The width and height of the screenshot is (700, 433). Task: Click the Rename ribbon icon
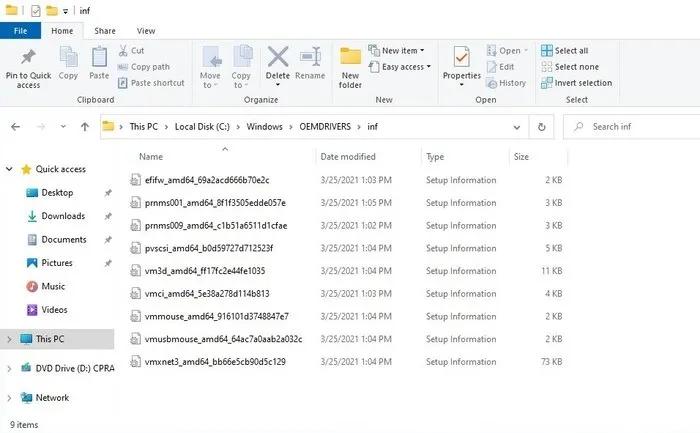[x=310, y=57]
